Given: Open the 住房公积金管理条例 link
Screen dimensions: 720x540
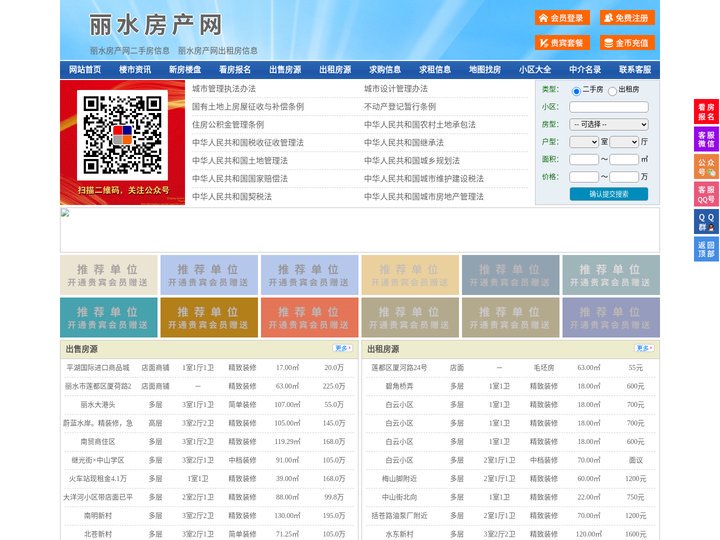Looking at the screenshot, I should 228,124.
